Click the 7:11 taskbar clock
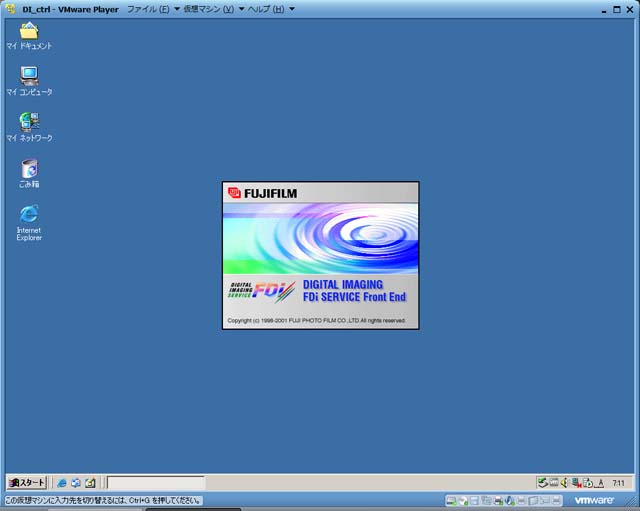 coord(618,483)
